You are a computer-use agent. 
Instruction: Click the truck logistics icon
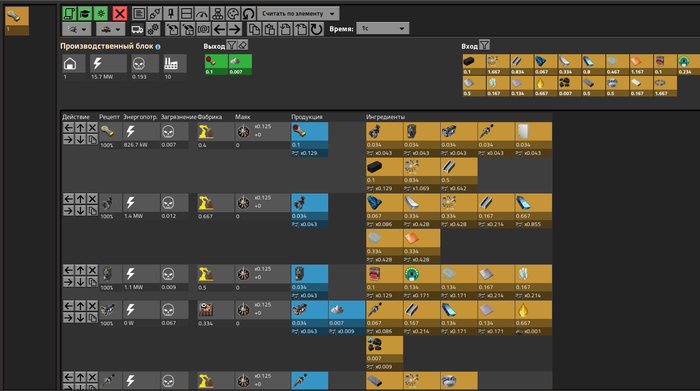coord(137,29)
